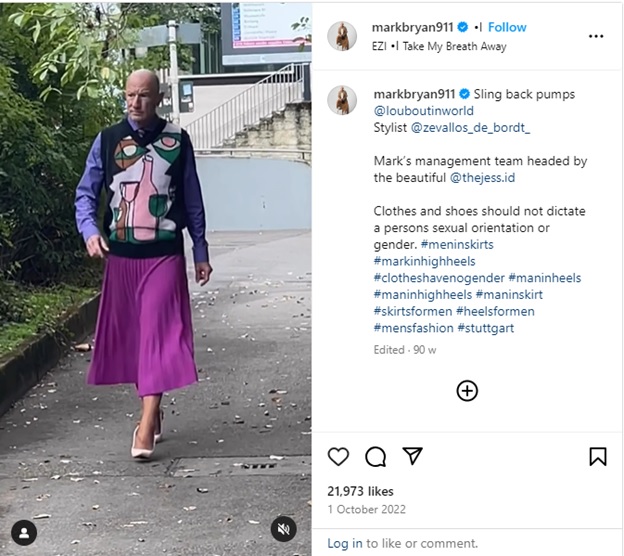Browse the #meninskirts hashtag
The width and height of the screenshot is (624, 556).
pos(457,244)
